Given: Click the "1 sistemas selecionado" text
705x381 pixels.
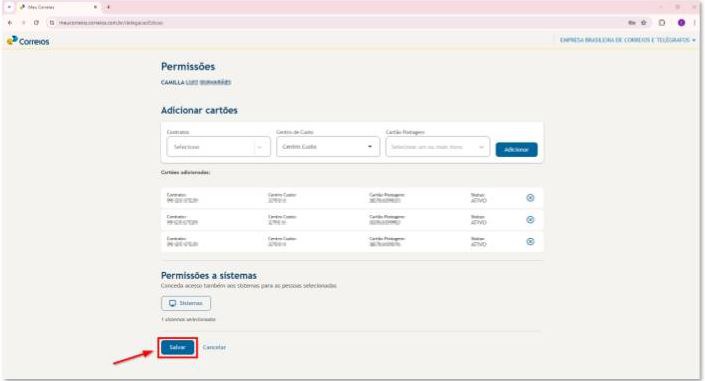Looking at the screenshot, I should (188, 319).
